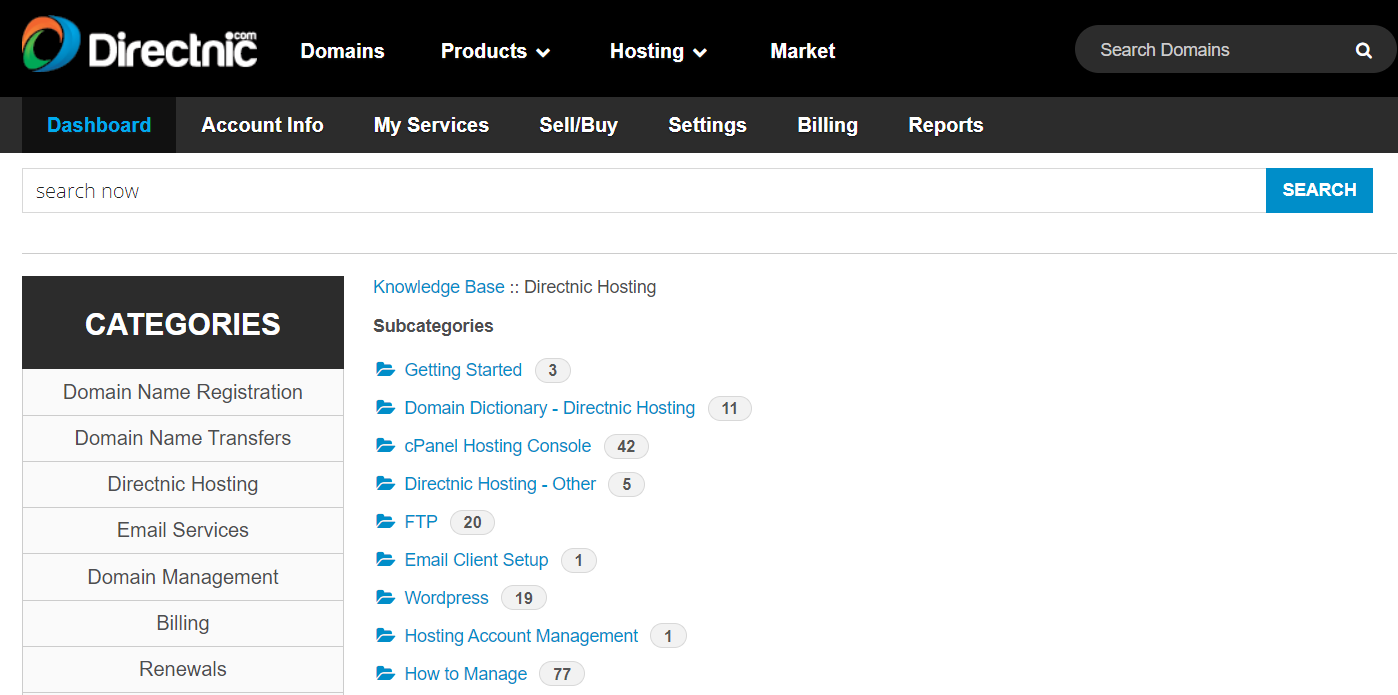This screenshot has height=695, width=1398.
Task: Select Domain Name Transfers category
Action: (x=183, y=439)
